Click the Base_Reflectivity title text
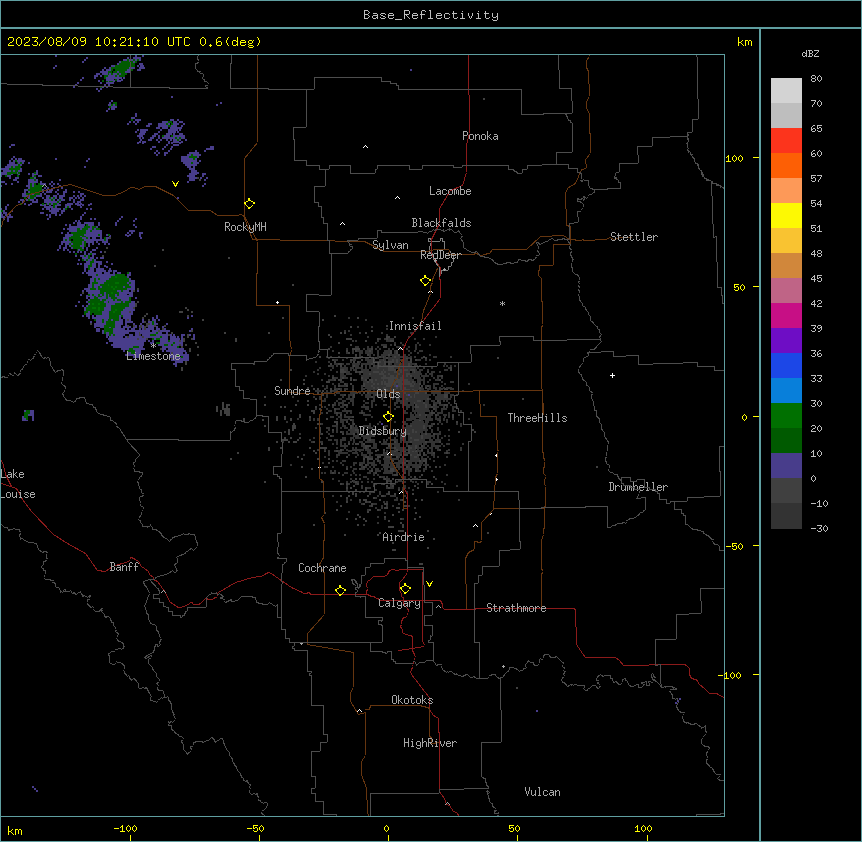862x842 pixels. pos(431,15)
